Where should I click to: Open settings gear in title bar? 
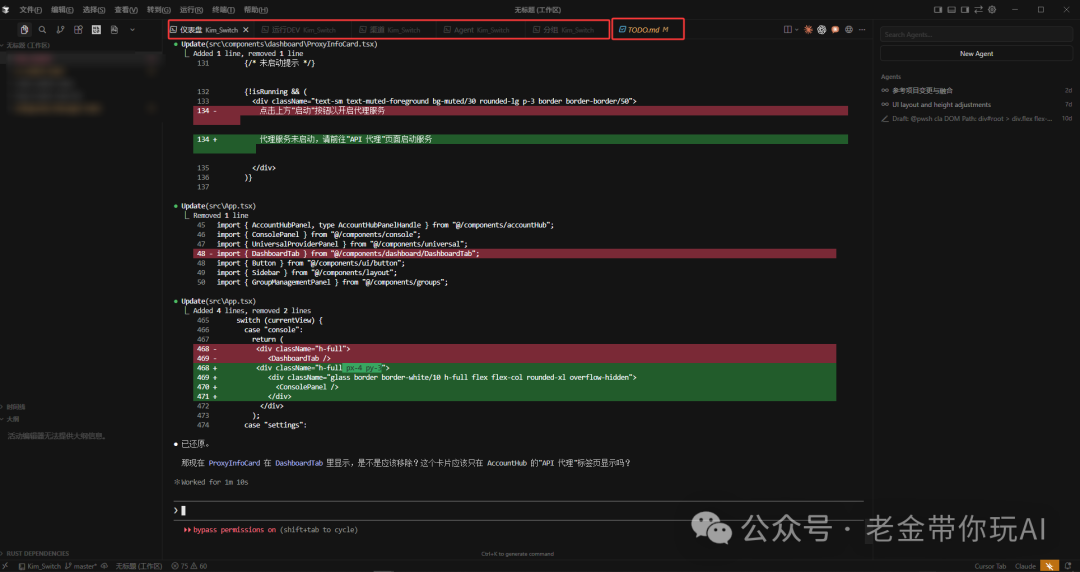[x=992, y=10]
